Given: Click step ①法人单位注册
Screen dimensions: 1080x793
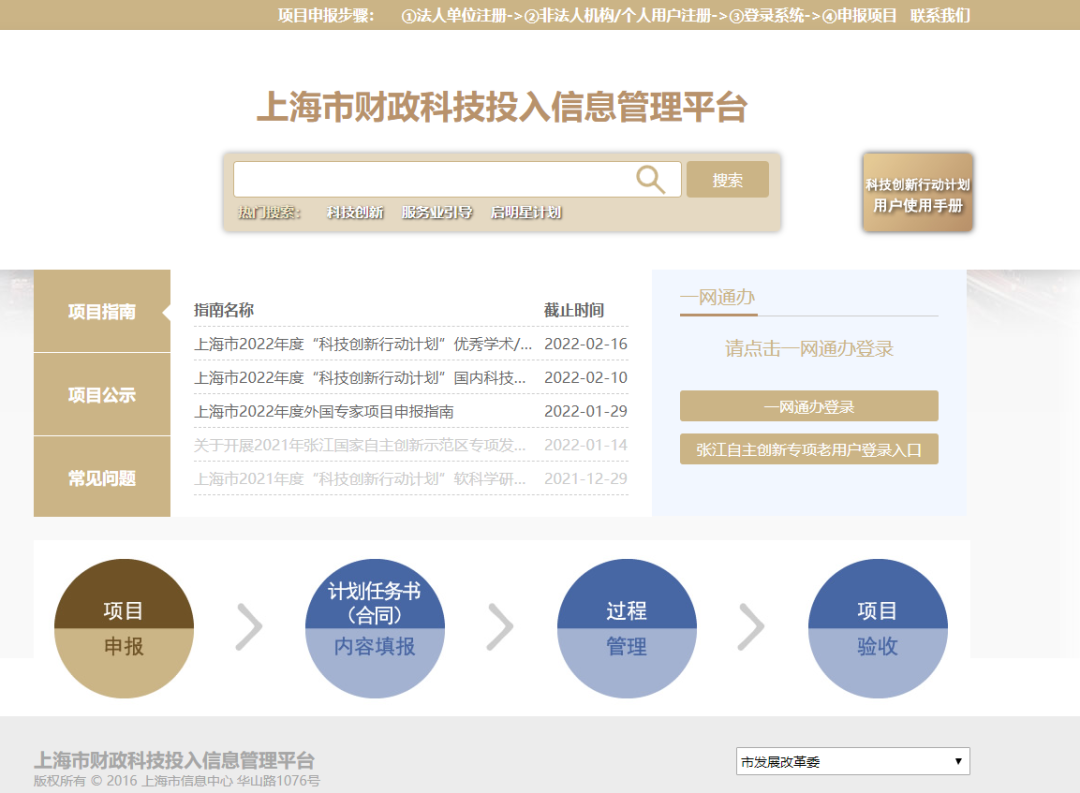Looking at the screenshot, I should [455, 15].
